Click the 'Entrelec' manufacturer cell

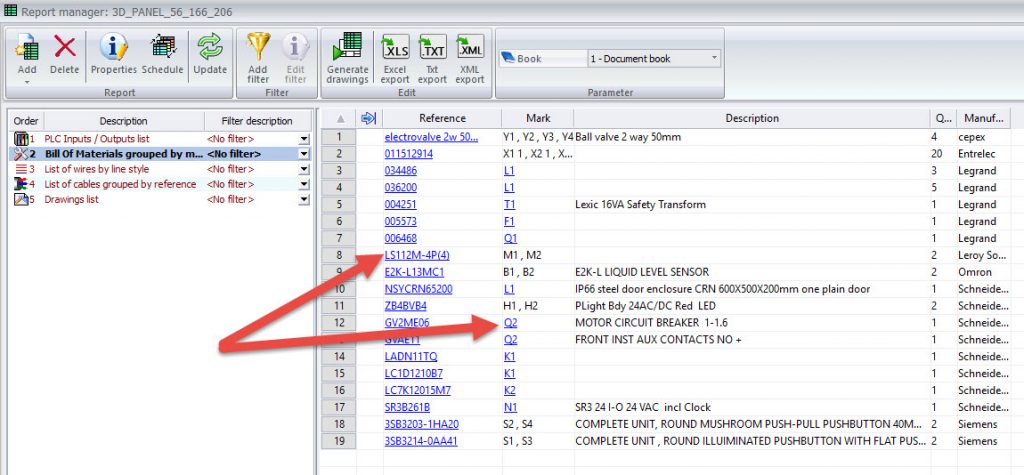pyautogui.click(x=976, y=154)
